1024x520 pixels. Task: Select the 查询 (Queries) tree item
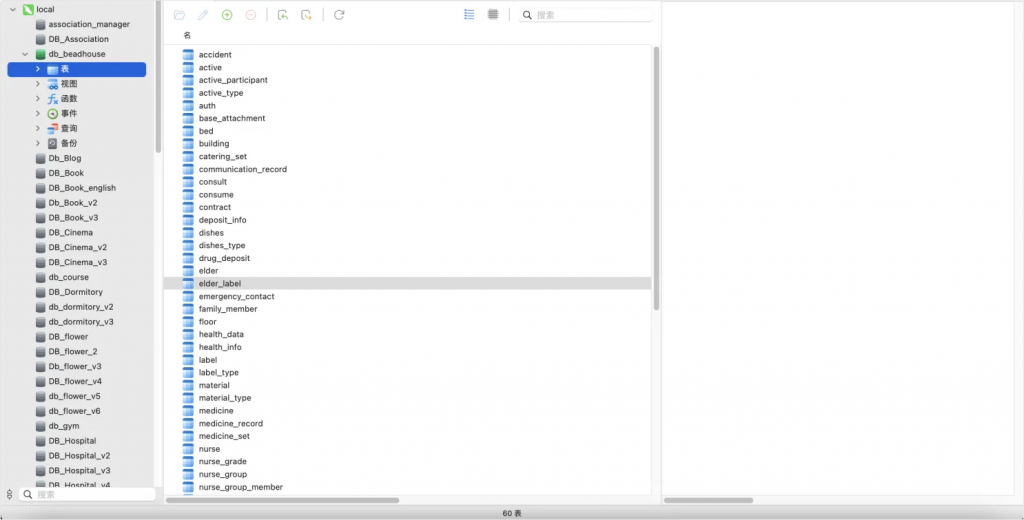[68, 128]
